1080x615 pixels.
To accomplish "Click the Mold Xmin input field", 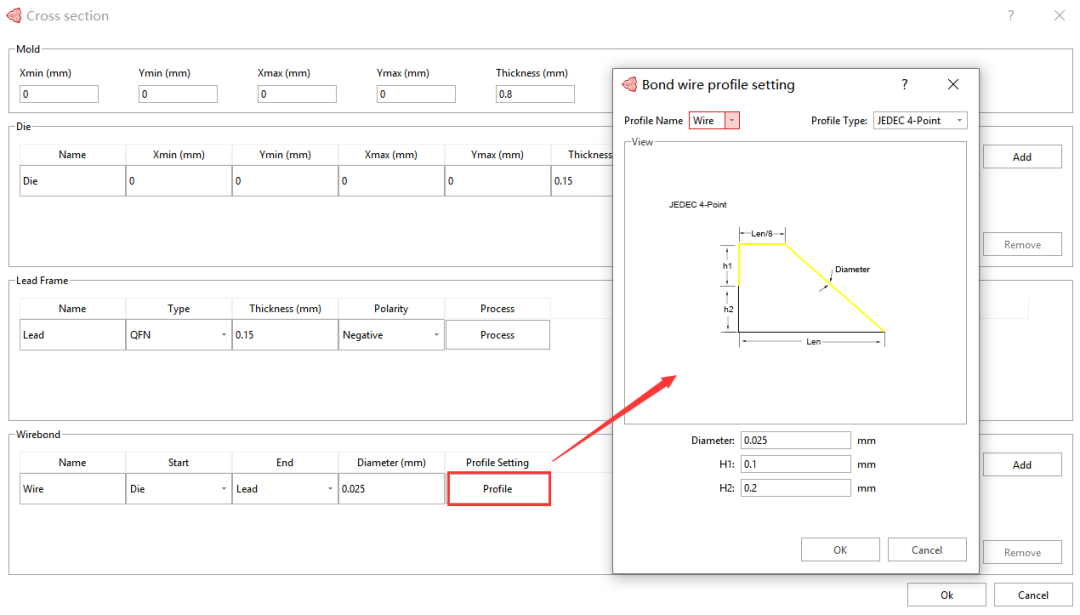I will [59, 94].
